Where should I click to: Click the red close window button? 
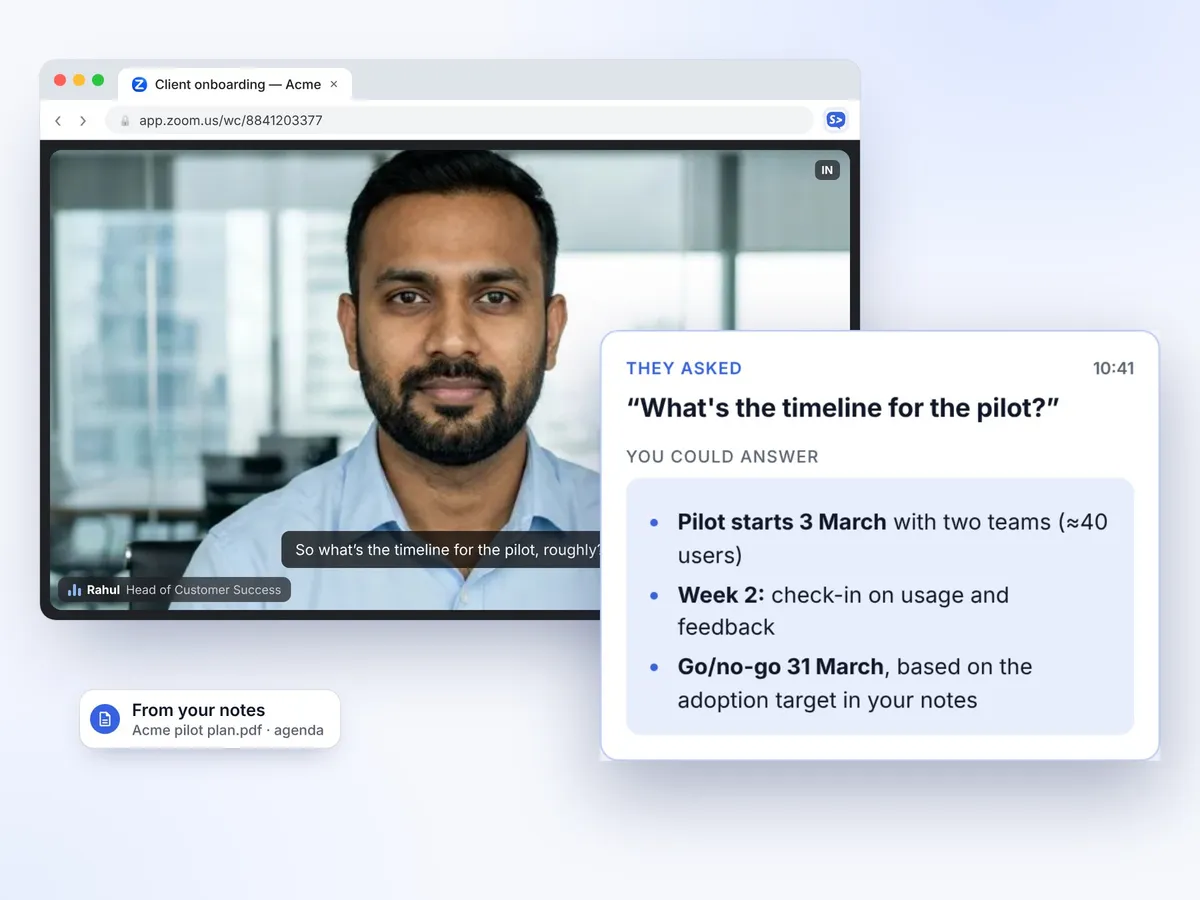[60, 80]
